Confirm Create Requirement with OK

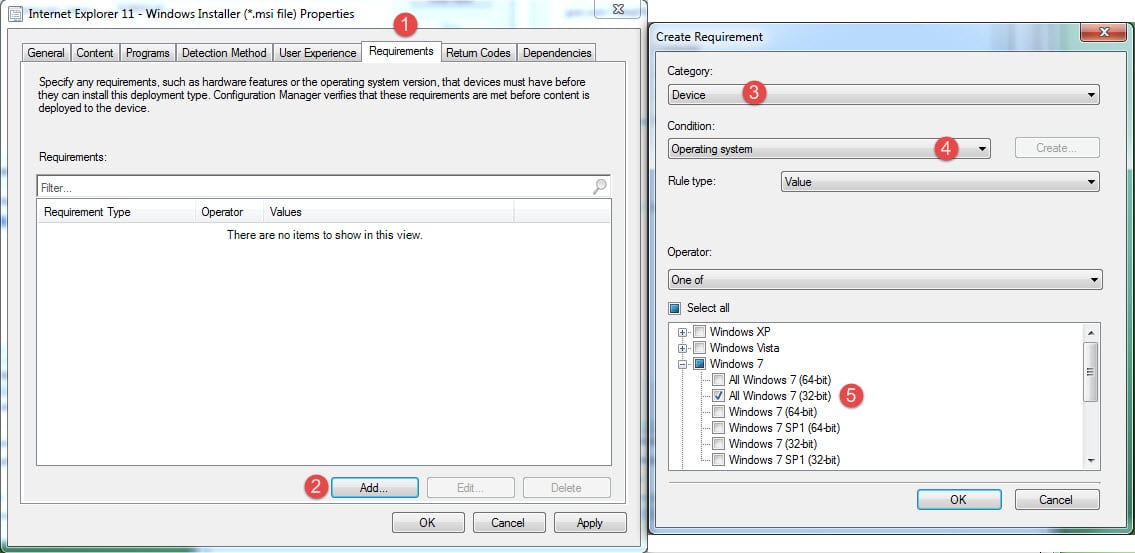point(958,499)
